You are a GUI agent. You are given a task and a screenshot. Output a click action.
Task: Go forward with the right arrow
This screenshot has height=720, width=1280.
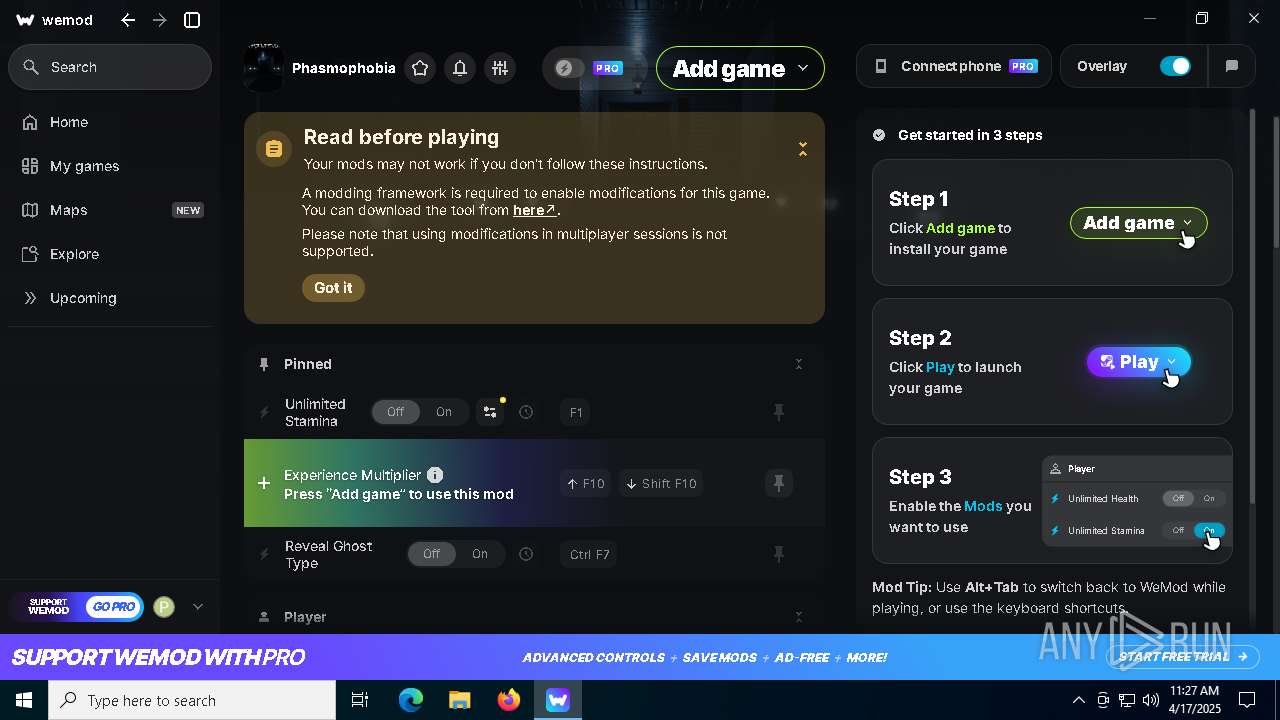[160, 20]
